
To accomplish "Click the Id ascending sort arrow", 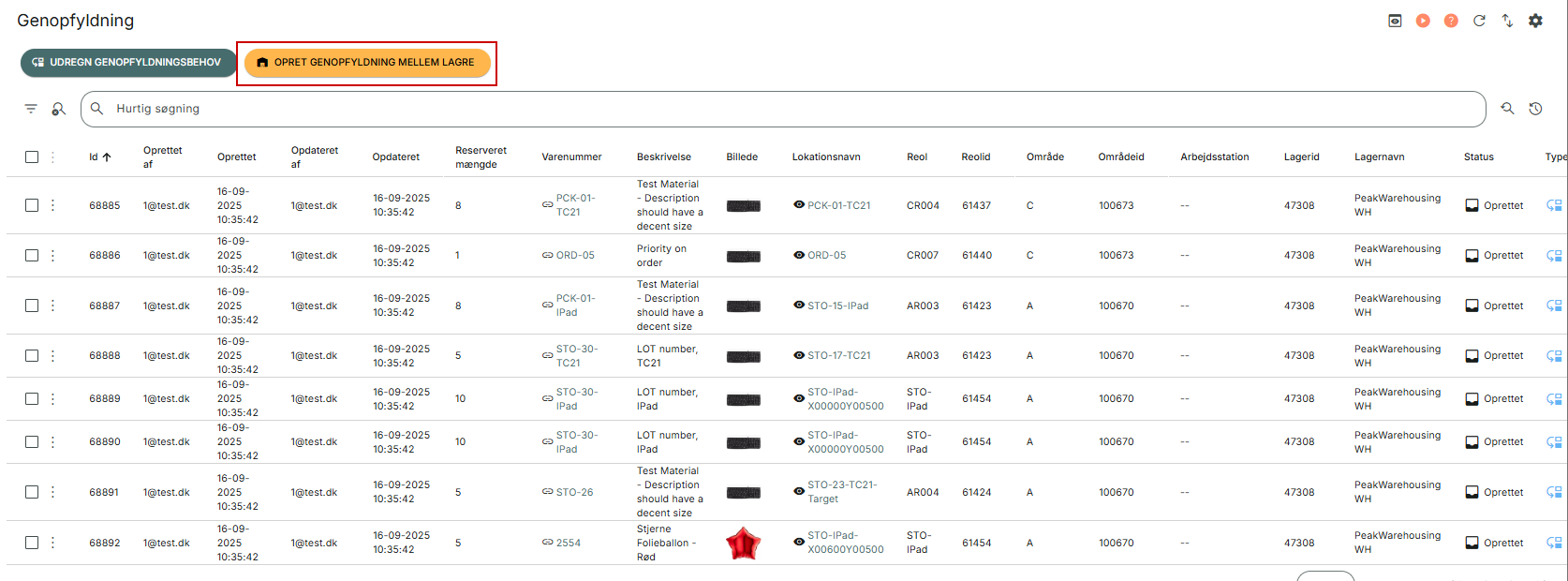I will 107,157.
